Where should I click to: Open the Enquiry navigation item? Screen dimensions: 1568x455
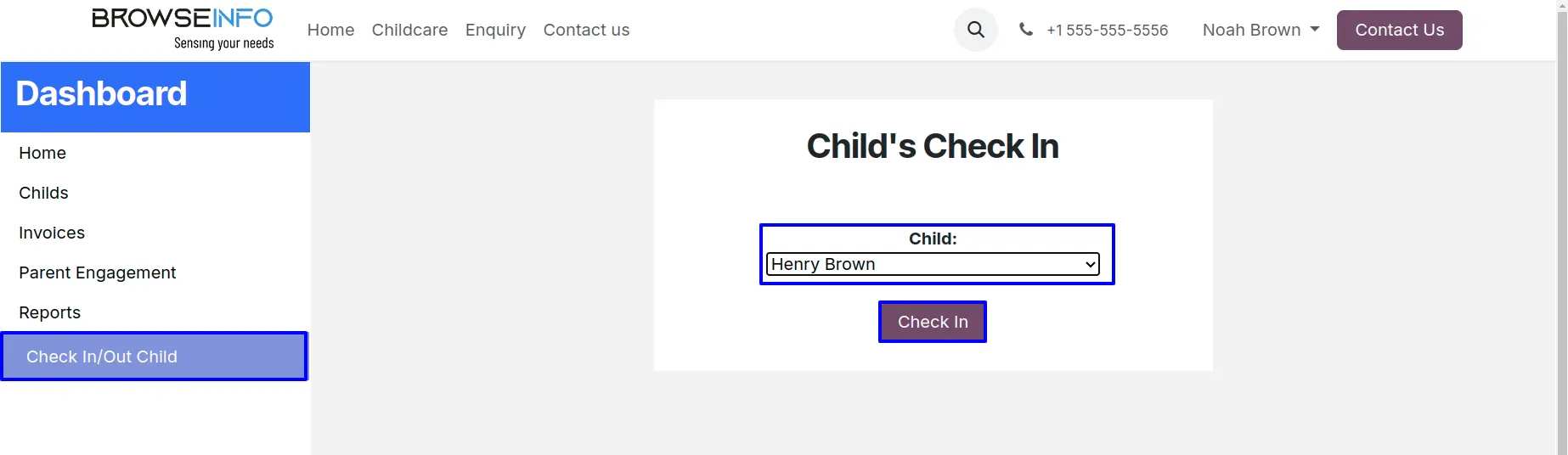pyautogui.click(x=495, y=30)
